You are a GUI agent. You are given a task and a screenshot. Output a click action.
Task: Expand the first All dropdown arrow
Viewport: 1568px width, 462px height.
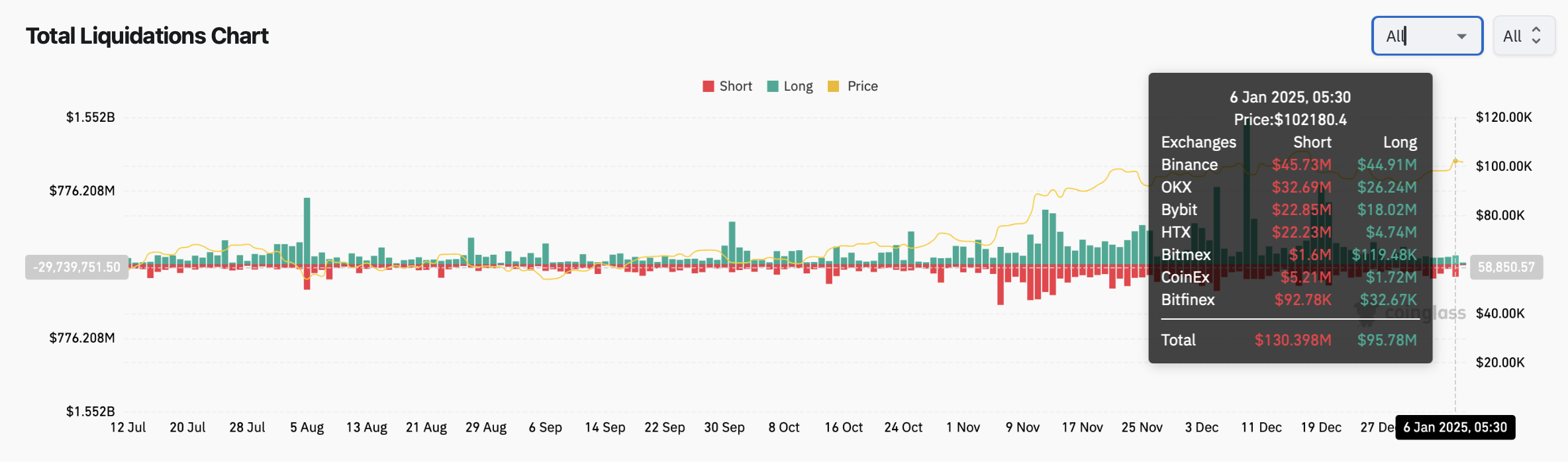coord(1461,36)
